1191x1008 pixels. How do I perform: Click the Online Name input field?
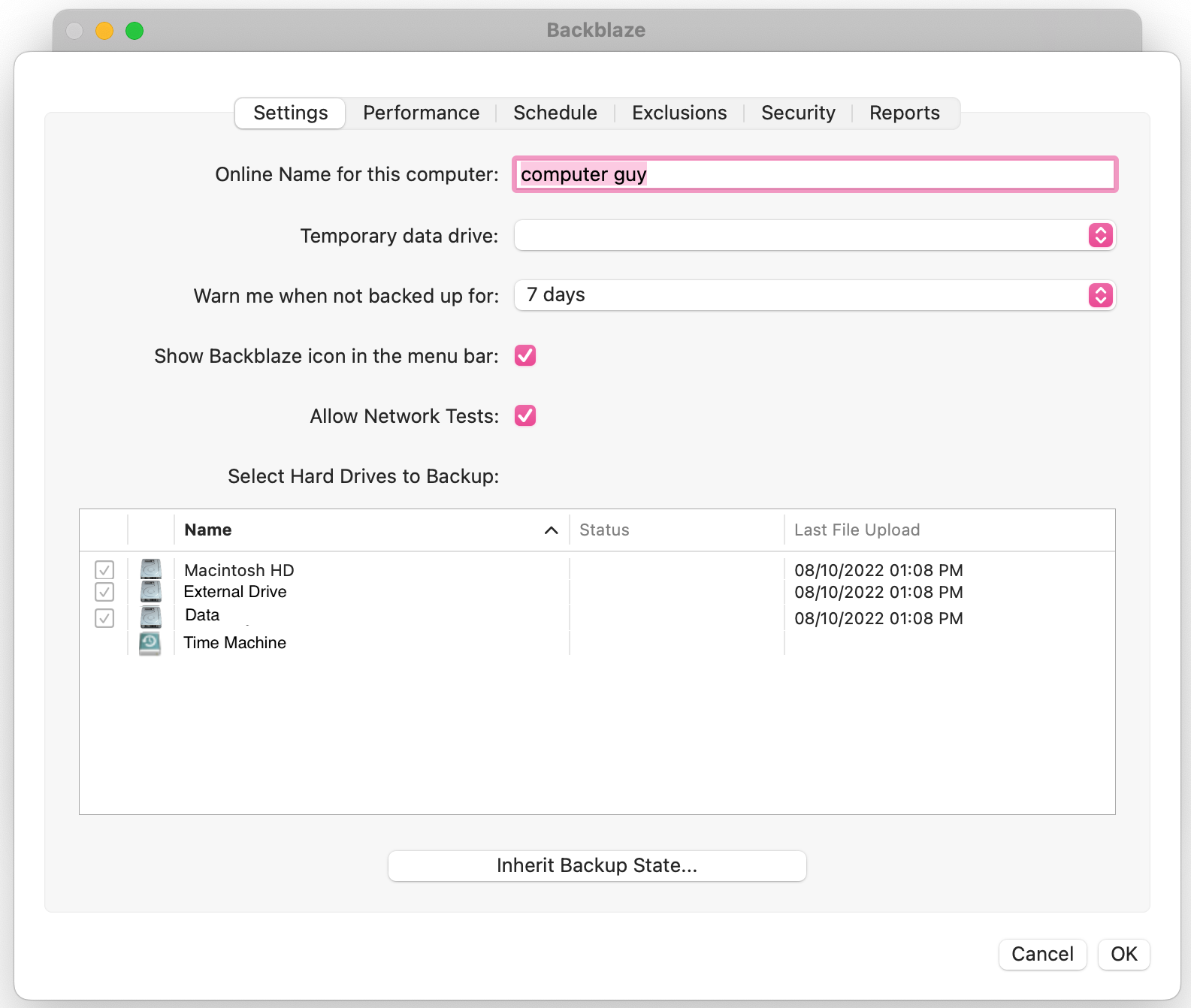815,174
